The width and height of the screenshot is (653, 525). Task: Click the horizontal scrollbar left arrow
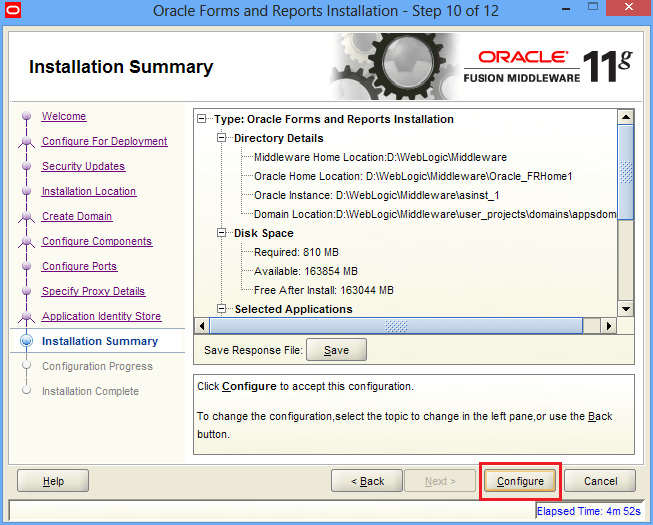[x=202, y=326]
